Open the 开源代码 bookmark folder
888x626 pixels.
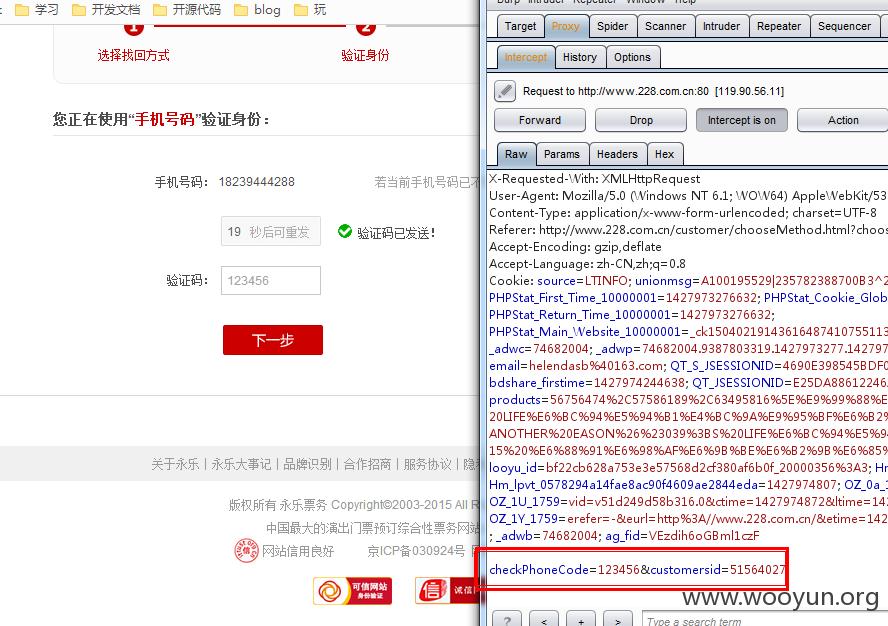point(187,10)
